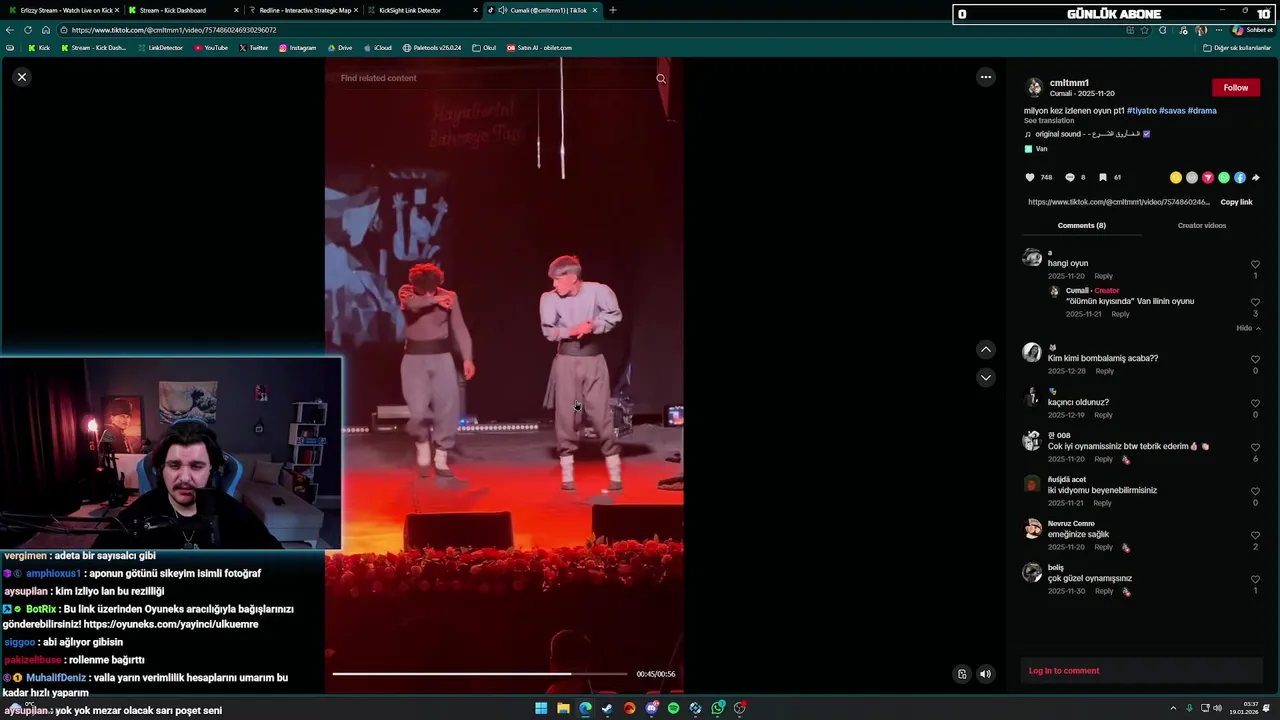Open a new browser tab with plus
The height and width of the screenshot is (720, 1280).
pyautogui.click(x=613, y=10)
